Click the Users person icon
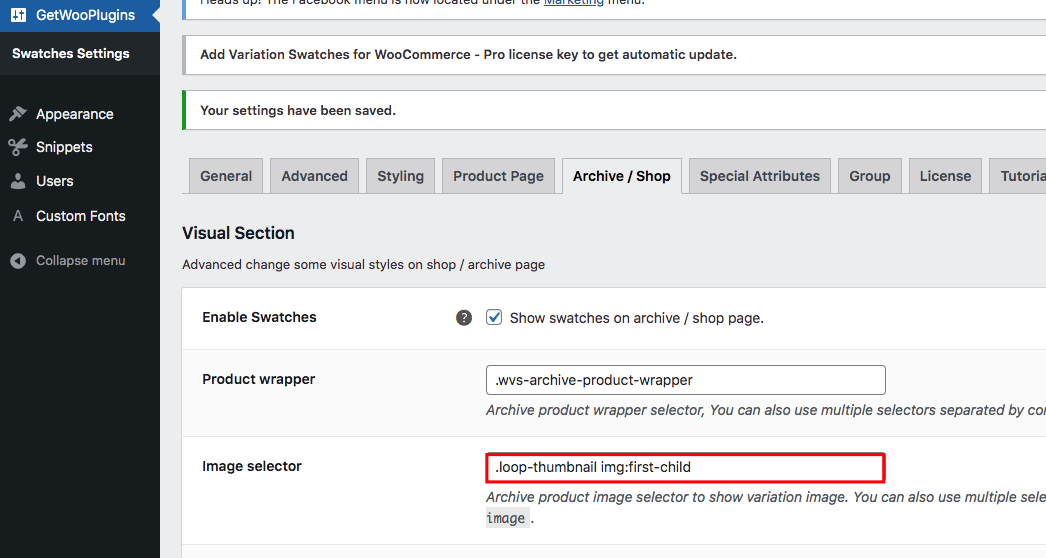 click(x=18, y=181)
